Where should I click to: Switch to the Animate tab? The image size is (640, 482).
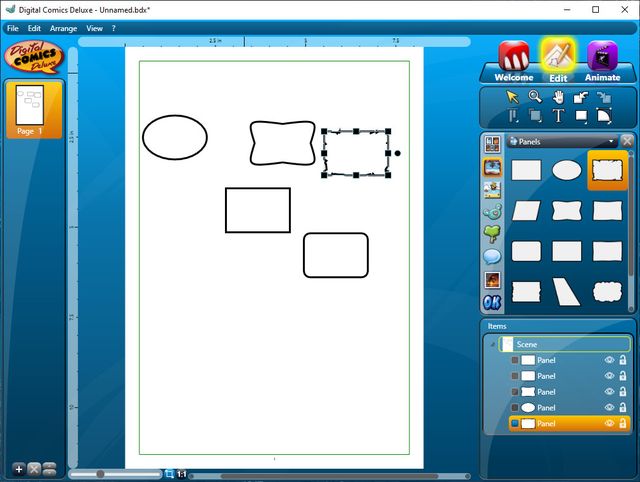point(602,62)
